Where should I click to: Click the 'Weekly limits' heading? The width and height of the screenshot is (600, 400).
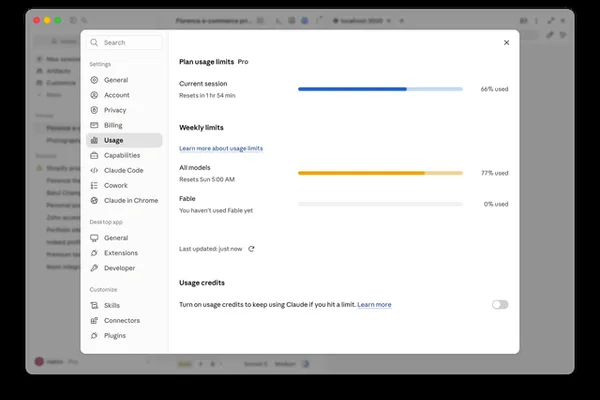(x=201, y=127)
